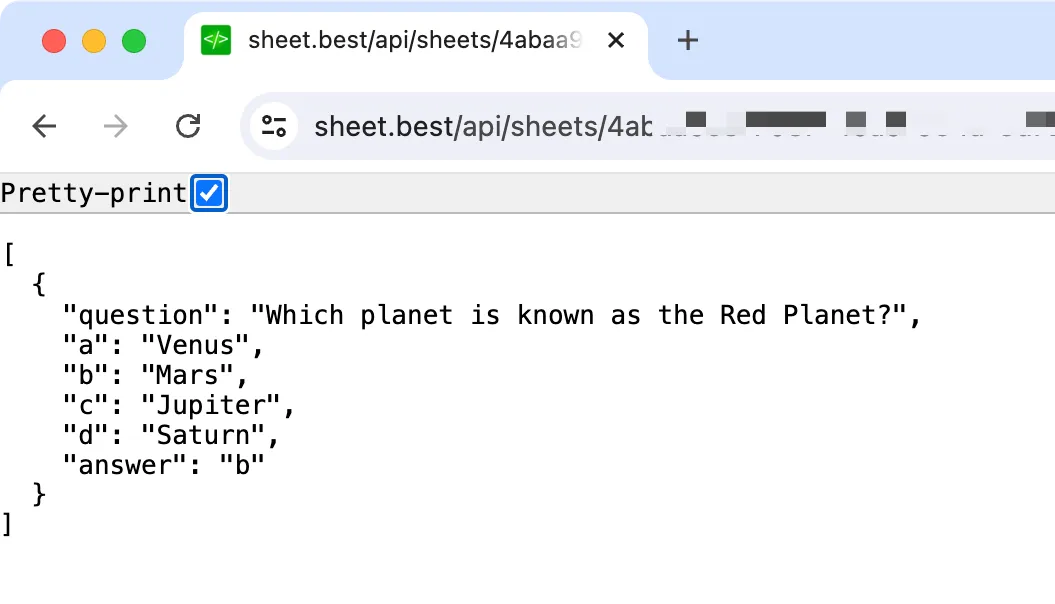Image resolution: width=1055 pixels, height=604 pixels.
Task: Close the sheet.best tab
Action: 616,41
